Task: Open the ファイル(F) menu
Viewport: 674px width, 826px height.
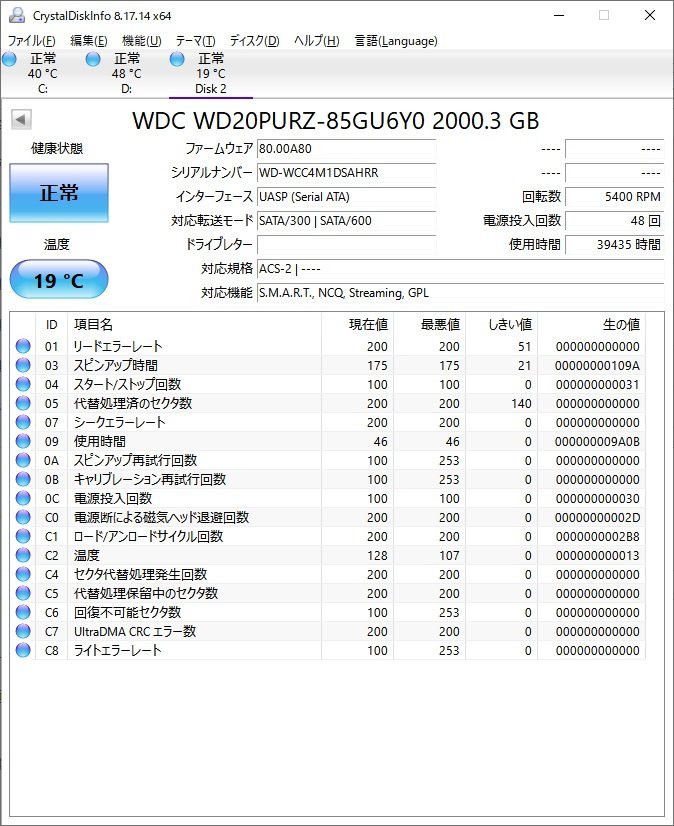Action: [x=32, y=41]
